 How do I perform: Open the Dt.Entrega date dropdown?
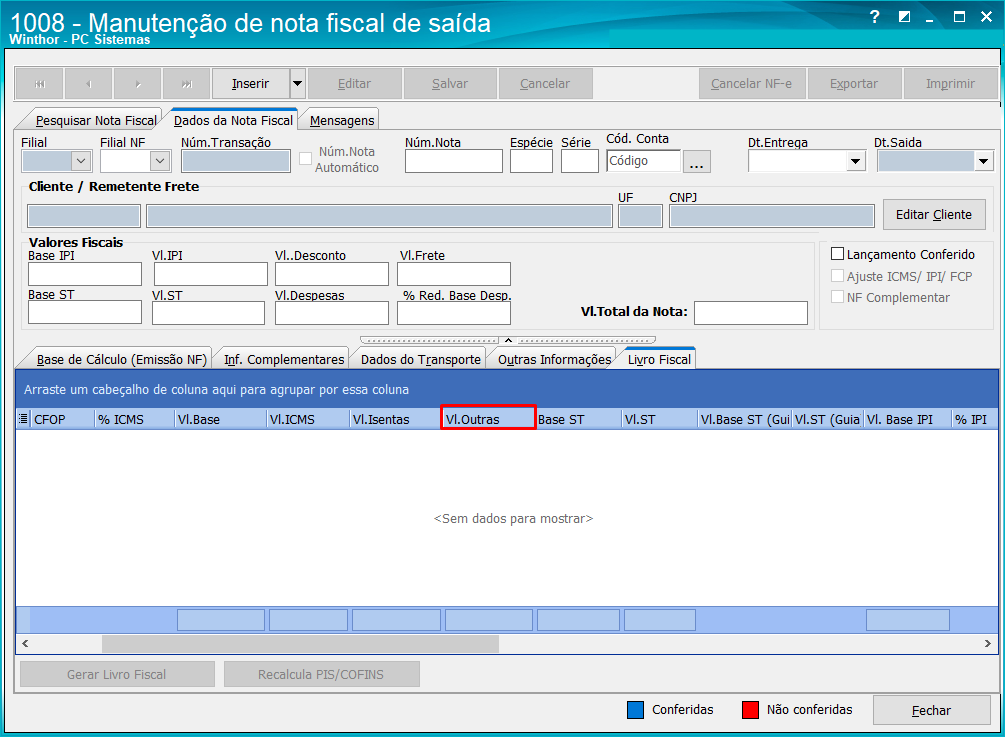pyautogui.click(x=856, y=161)
